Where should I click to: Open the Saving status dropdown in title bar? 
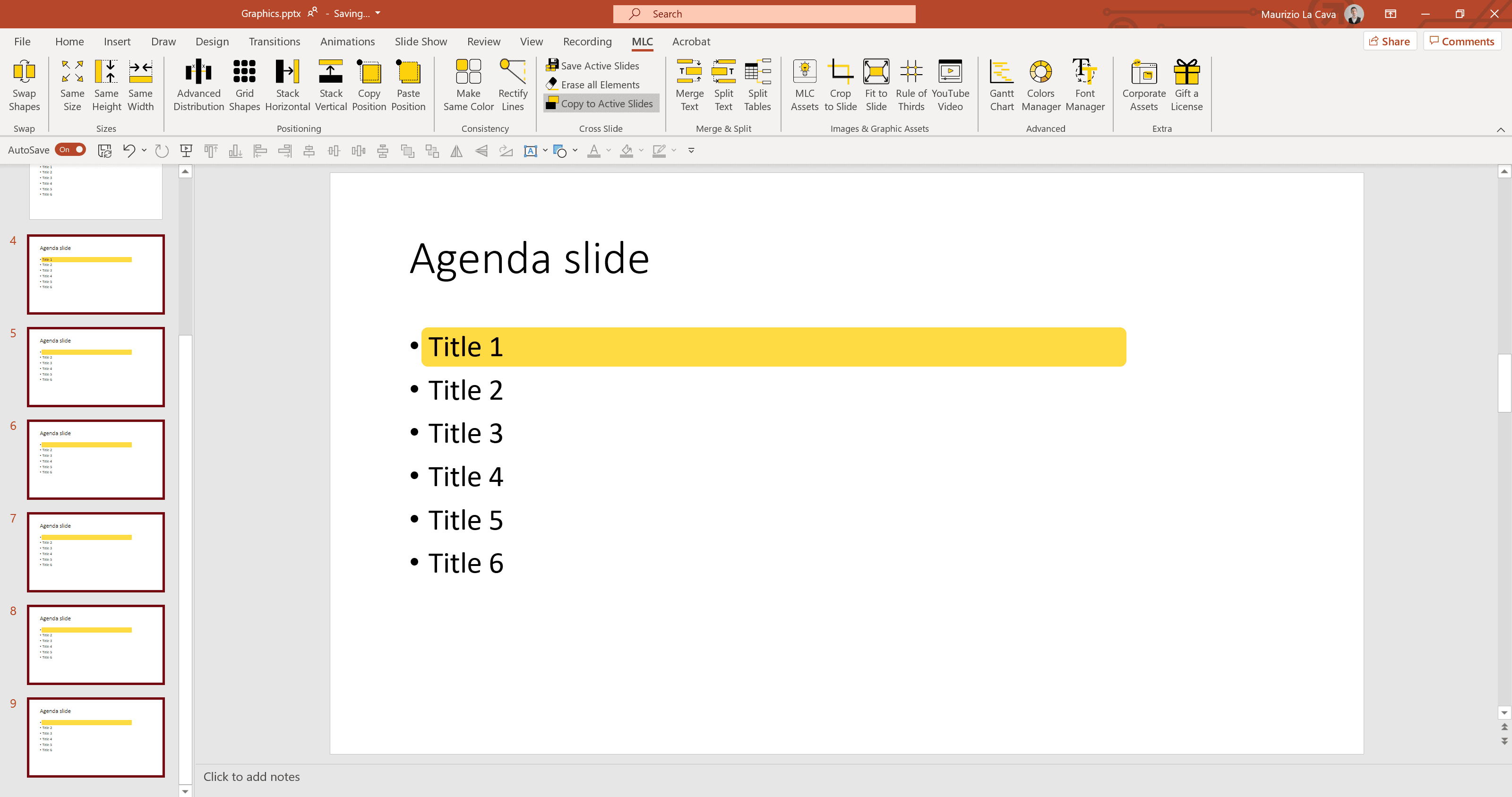pyautogui.click(x=378, y=13)
